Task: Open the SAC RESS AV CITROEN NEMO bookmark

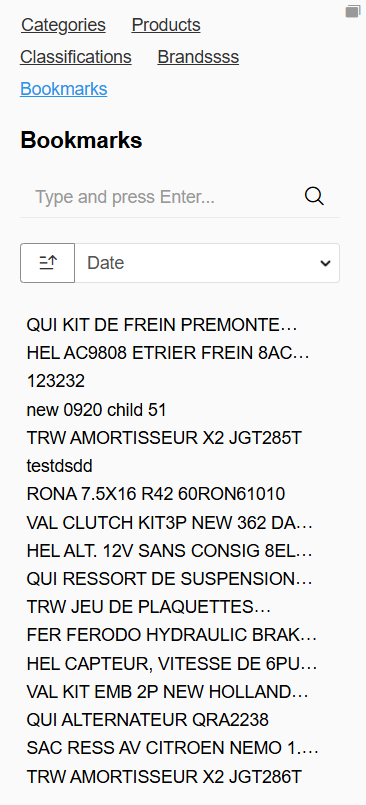Action: (x=172, y=748)
